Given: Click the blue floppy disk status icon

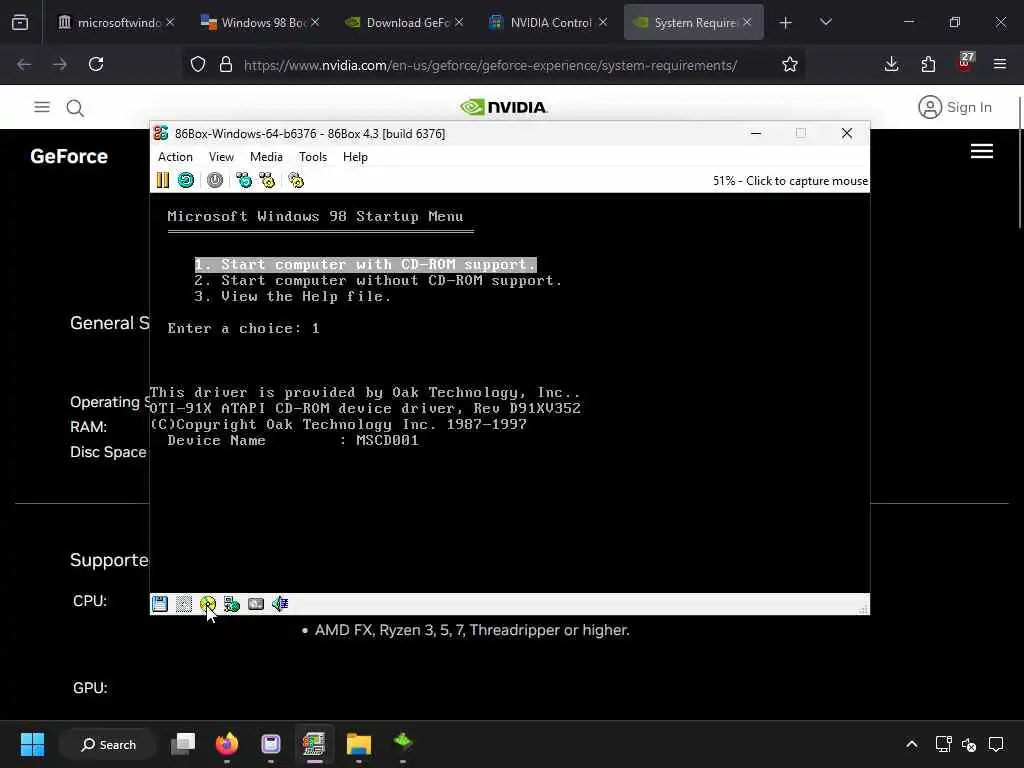Looking at the screenshot, I should click(x=160, y=604).
